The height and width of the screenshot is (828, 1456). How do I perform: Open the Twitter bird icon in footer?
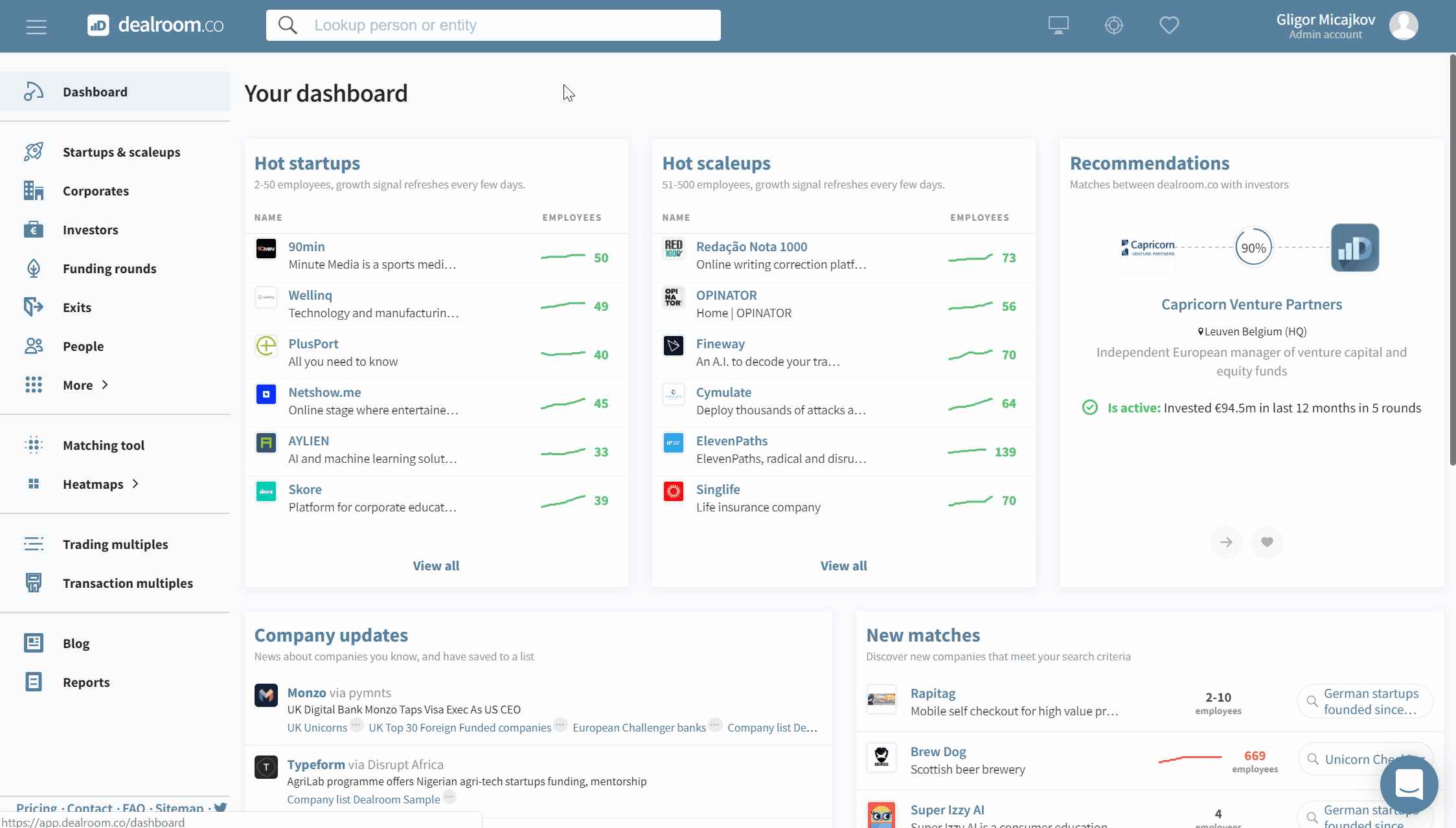(x=221, y=807)
